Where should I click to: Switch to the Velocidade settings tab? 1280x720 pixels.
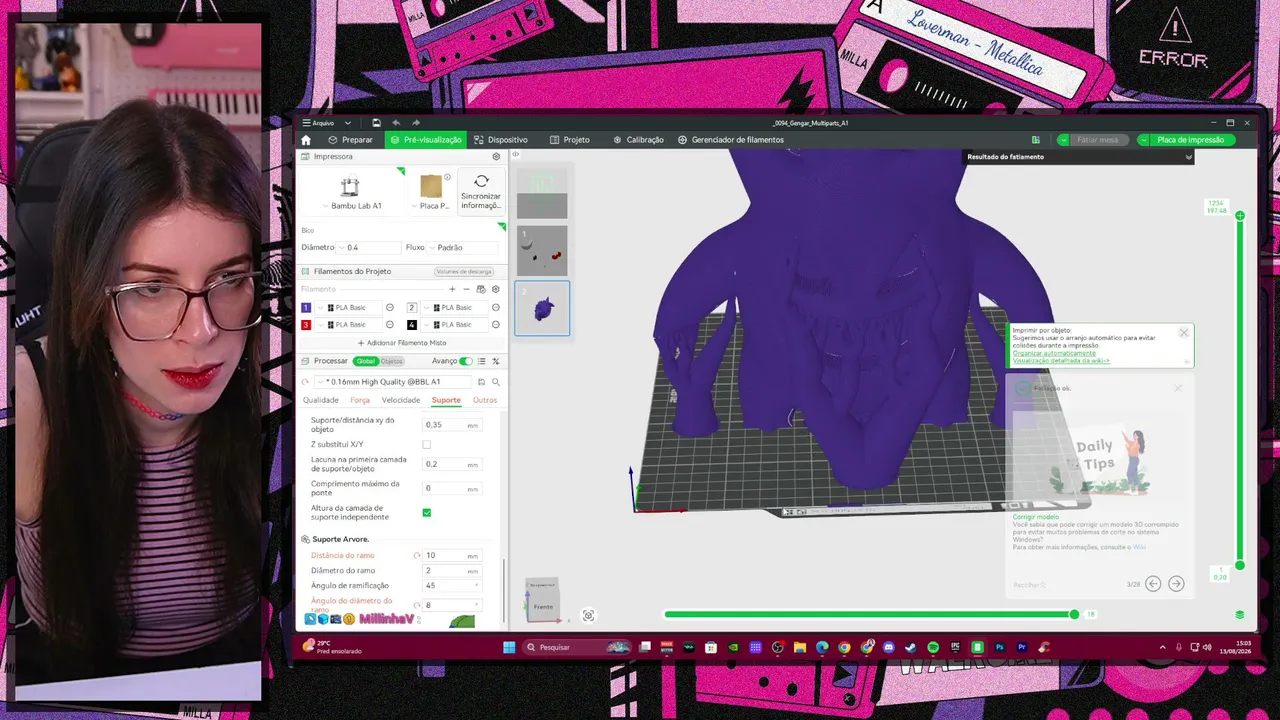pyautogui.click(x=401, y=400)
